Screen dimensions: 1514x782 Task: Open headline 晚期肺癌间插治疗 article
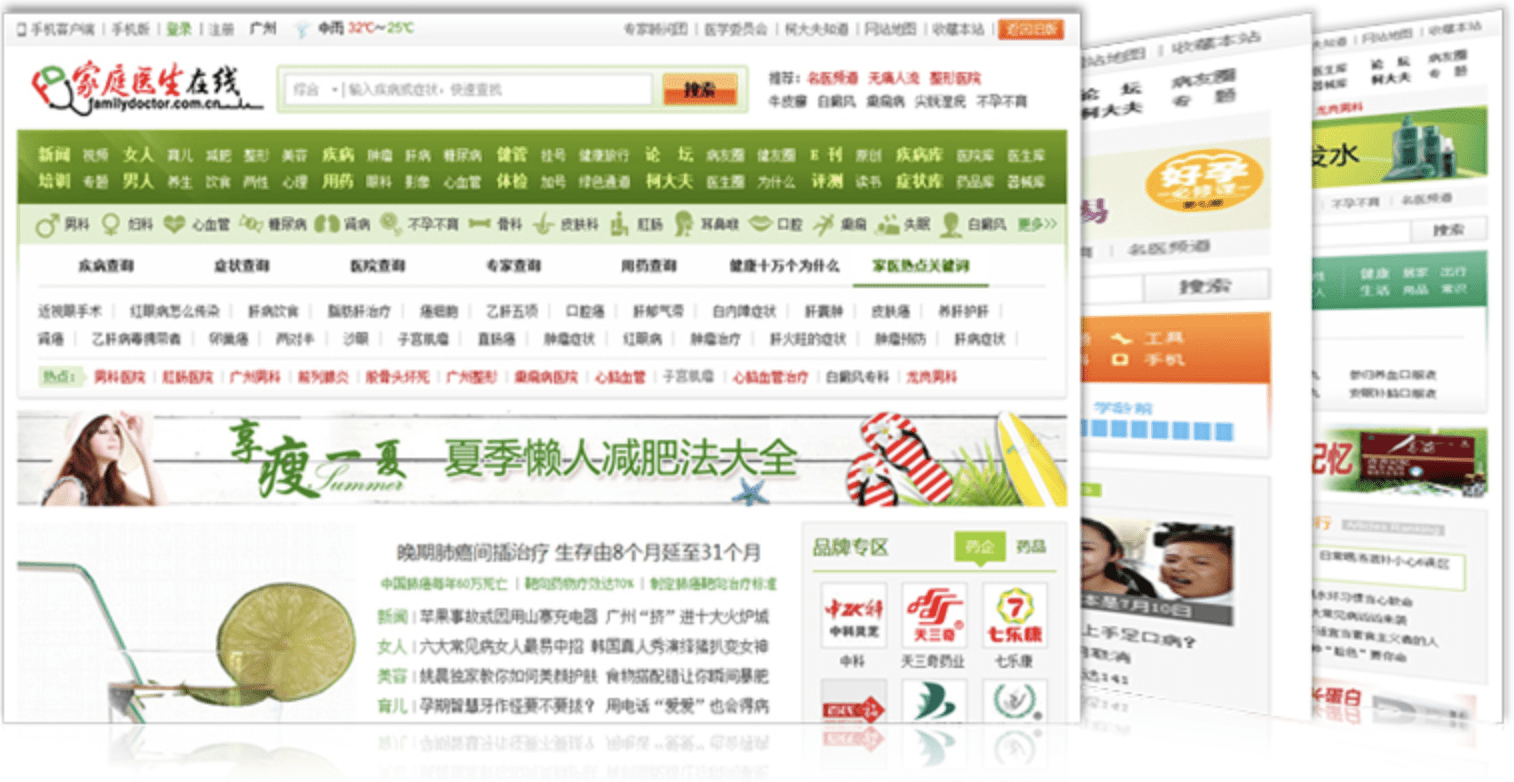tap(579, 552)
